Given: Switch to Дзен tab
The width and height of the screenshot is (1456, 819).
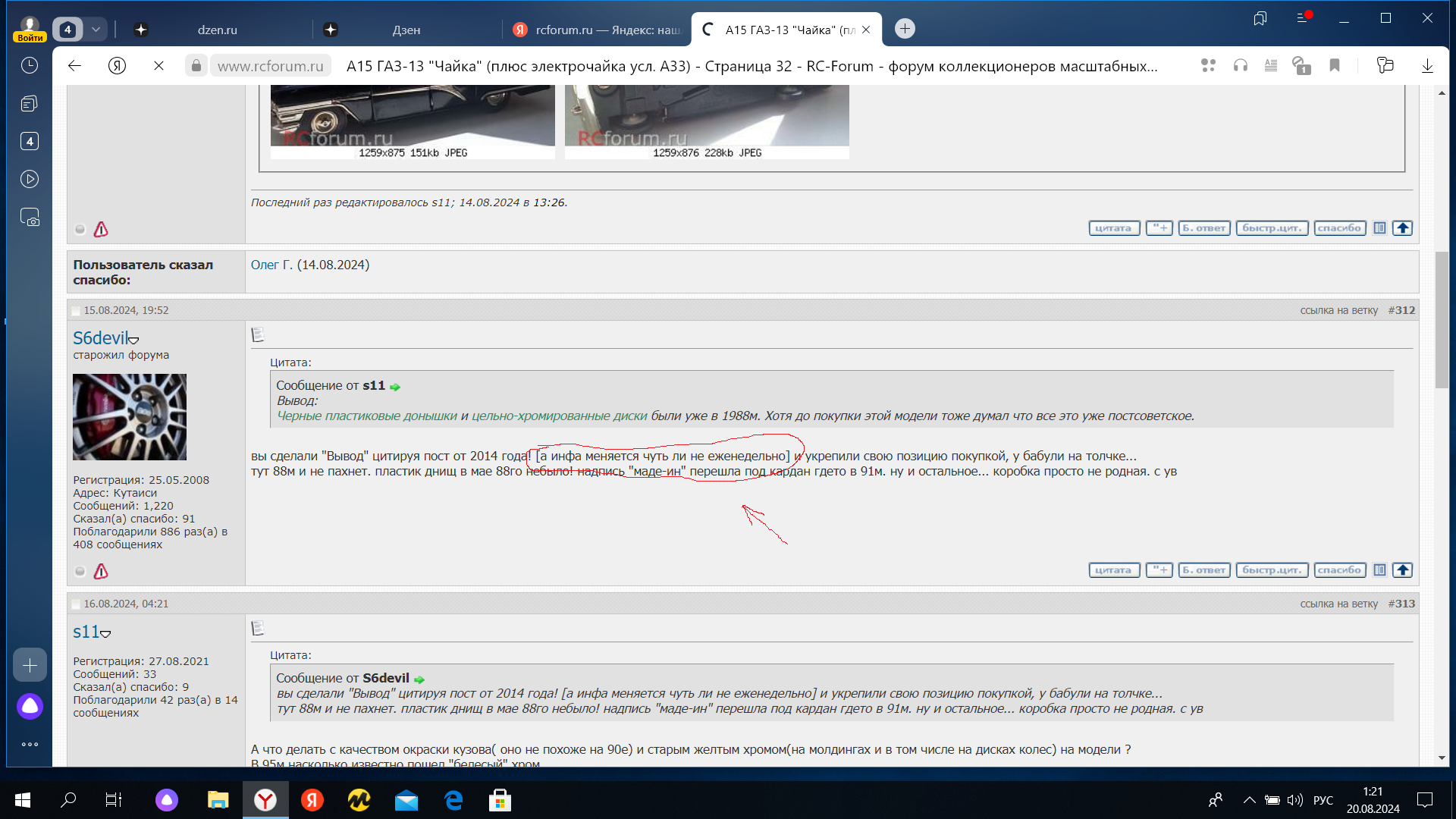Looking at the screenshot, I should point(406,30).
